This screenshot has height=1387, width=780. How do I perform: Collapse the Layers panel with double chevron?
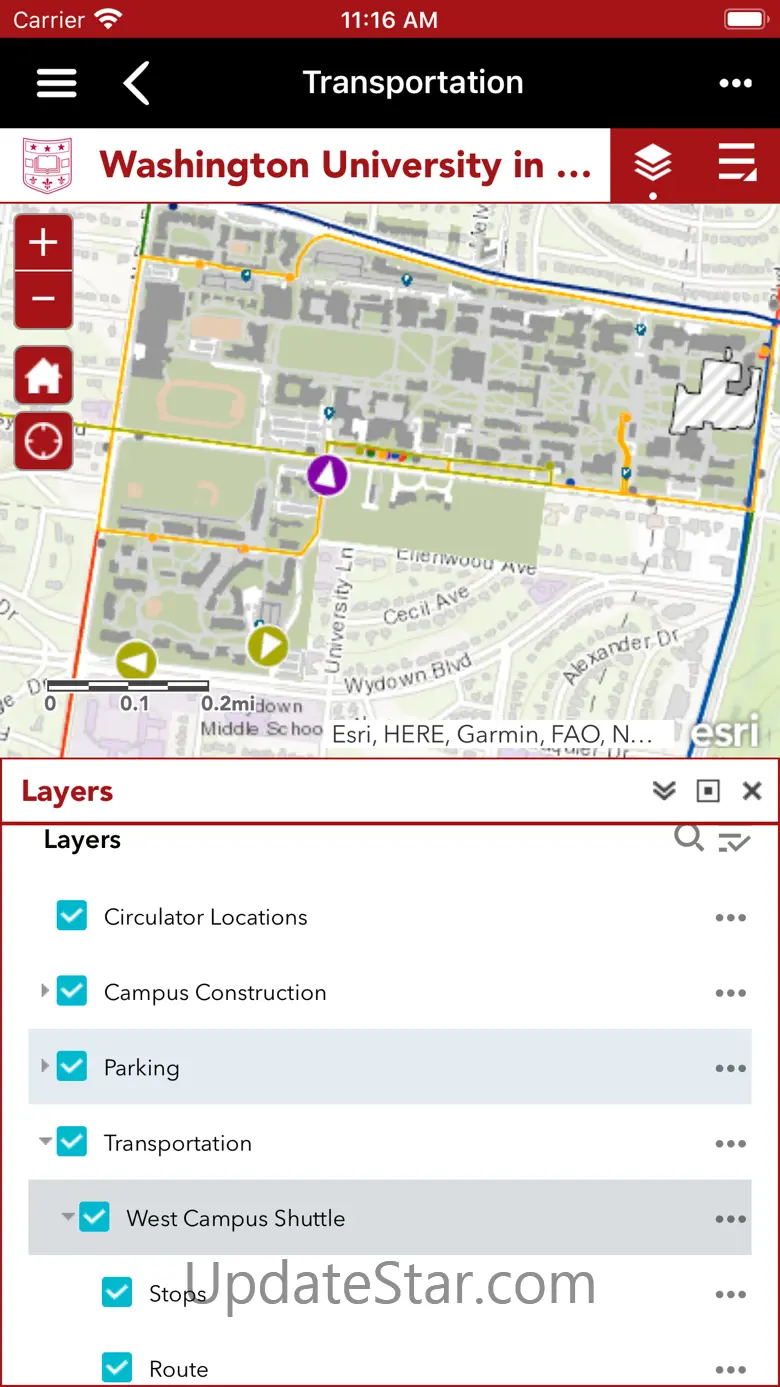[664, 791]
